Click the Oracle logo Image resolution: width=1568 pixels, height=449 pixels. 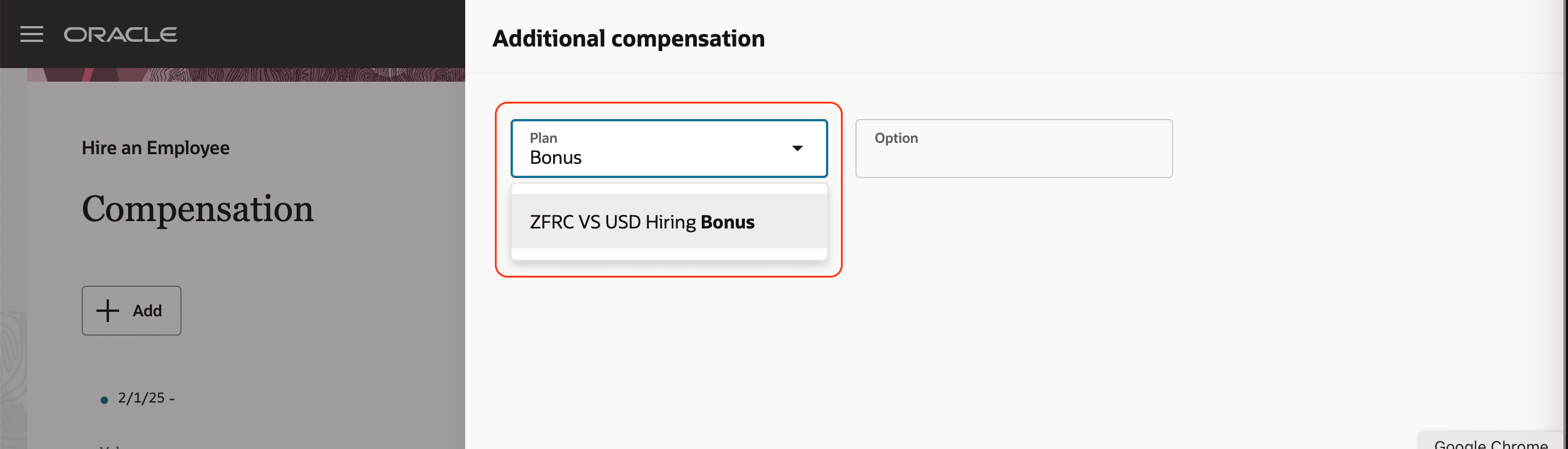[120, 35]
